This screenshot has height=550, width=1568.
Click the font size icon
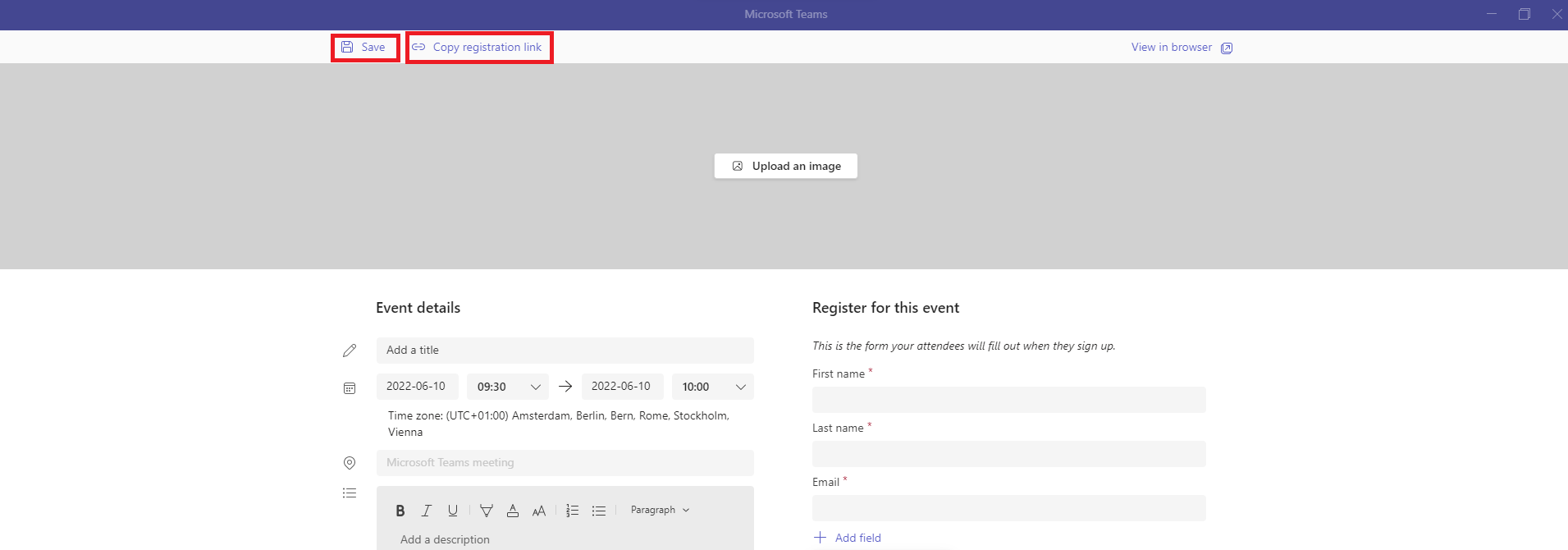click(539, 511)
